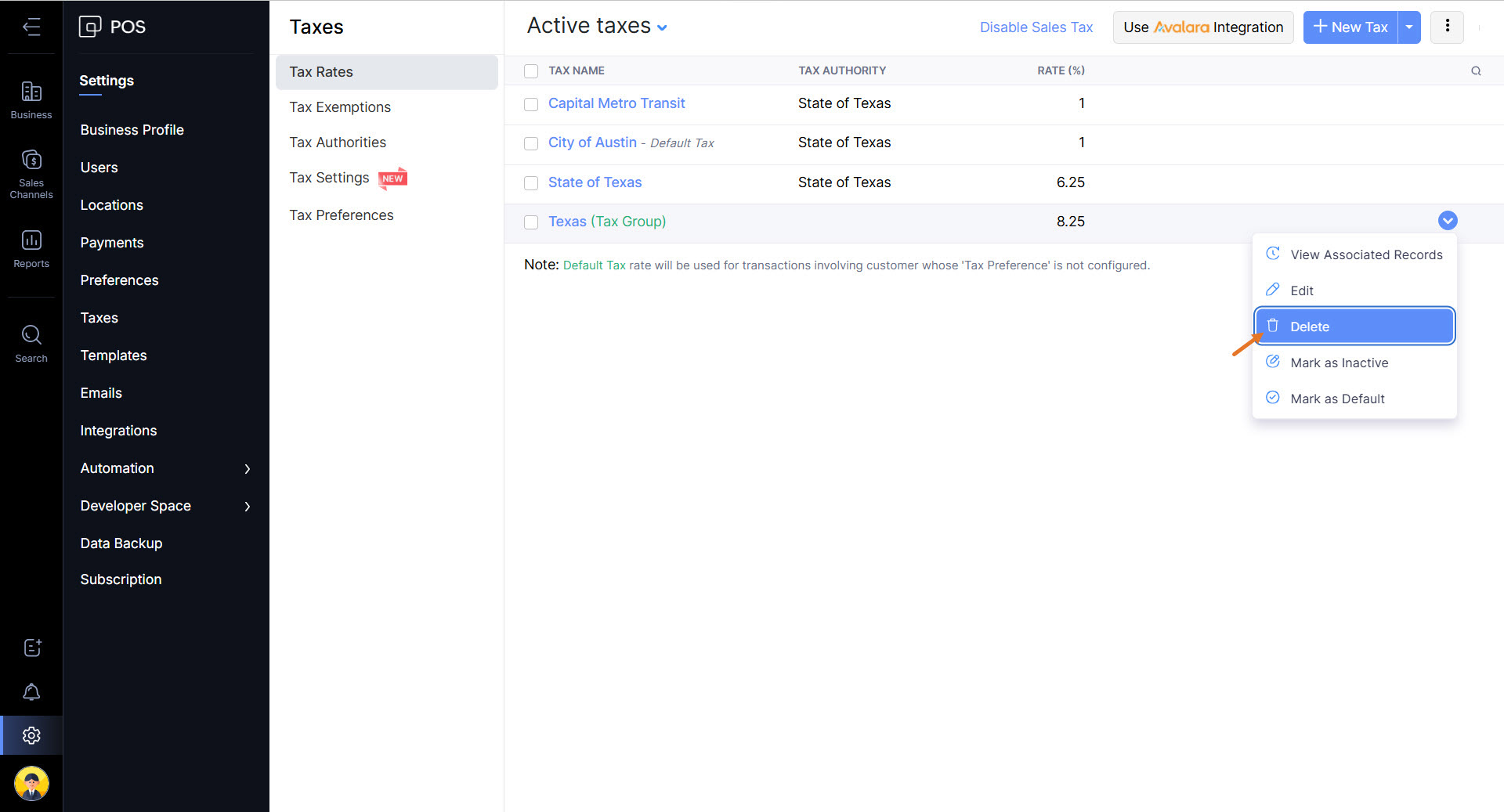
Task: Tick the State of Texas row checkbox
Action: coord(531,183)
